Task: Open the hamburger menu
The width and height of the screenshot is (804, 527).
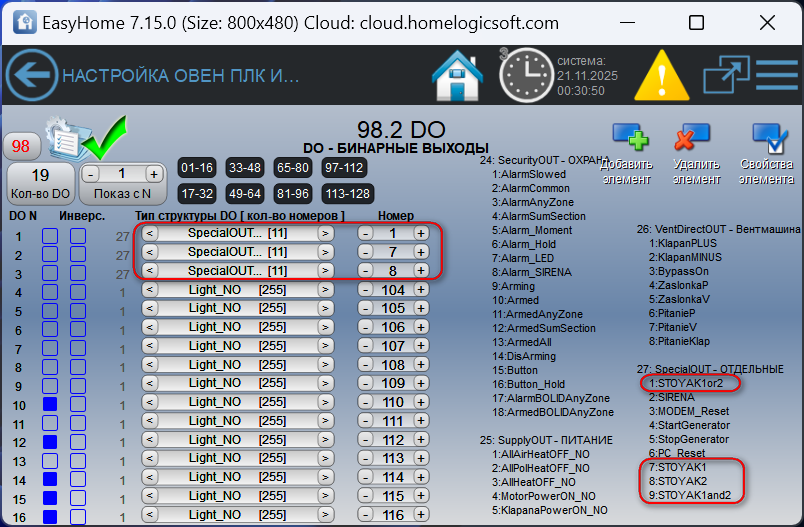Action: [776, 76]
